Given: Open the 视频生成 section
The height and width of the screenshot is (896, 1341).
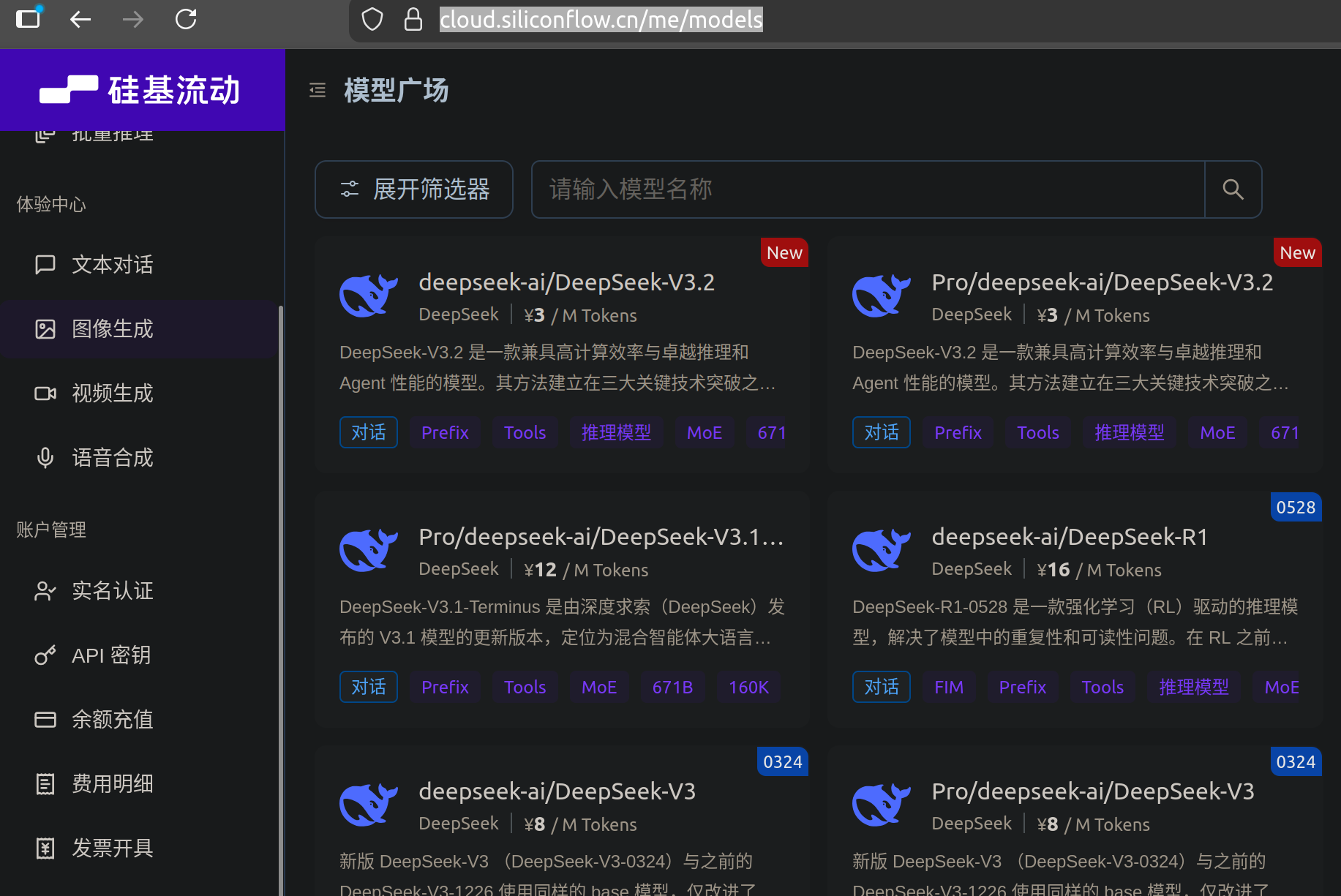Looking at the screenshot, I should point(111,394).
